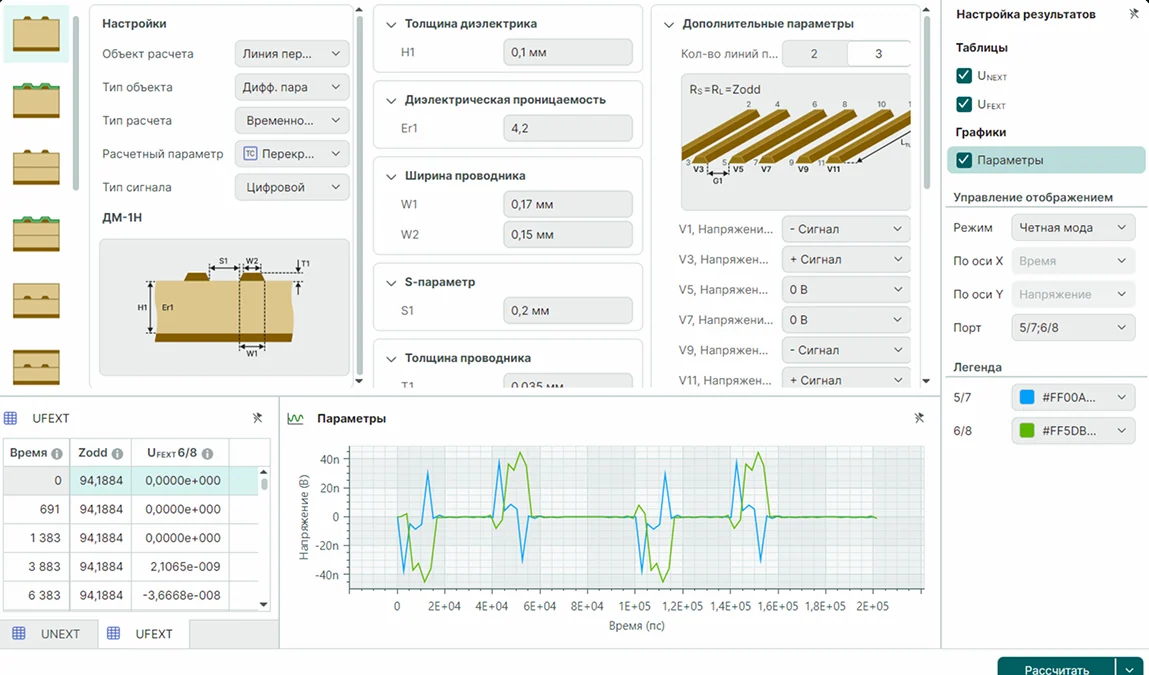Viewport: 1149px width, 675px height.
Task: Choose second coated microstrip structure icon
Action: tap(36, 100)
